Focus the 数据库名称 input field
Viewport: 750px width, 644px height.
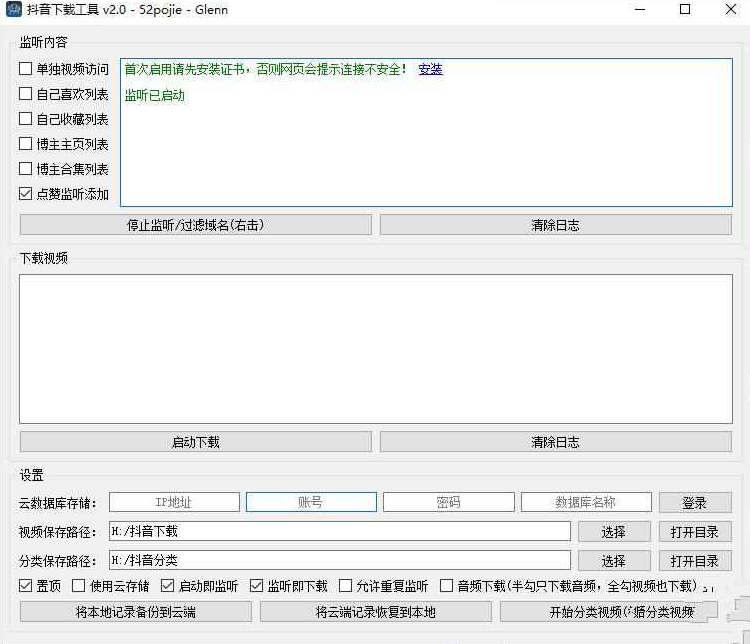point(586,502)
